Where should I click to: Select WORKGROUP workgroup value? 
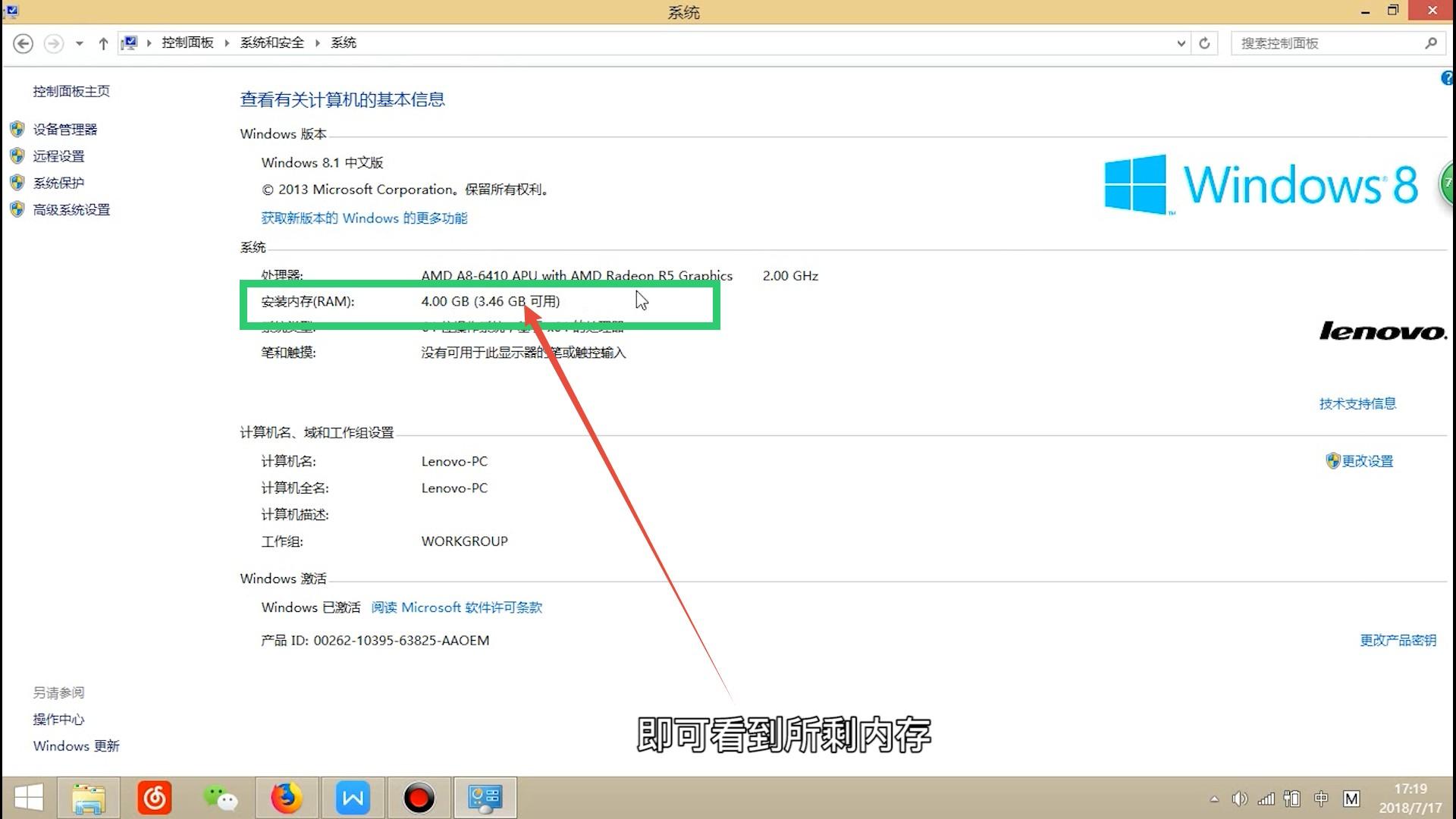464,541
